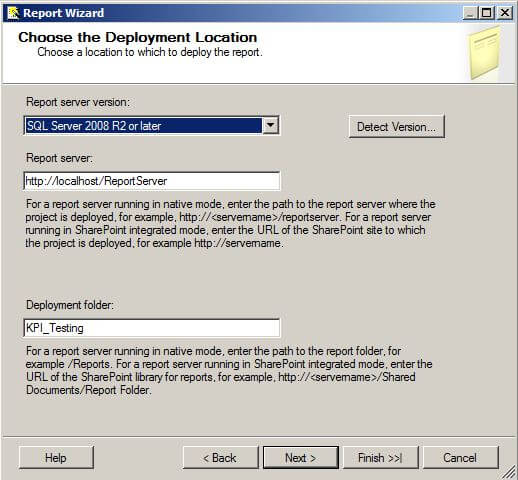Maximize the Report Wizard window

click(487, 13)
